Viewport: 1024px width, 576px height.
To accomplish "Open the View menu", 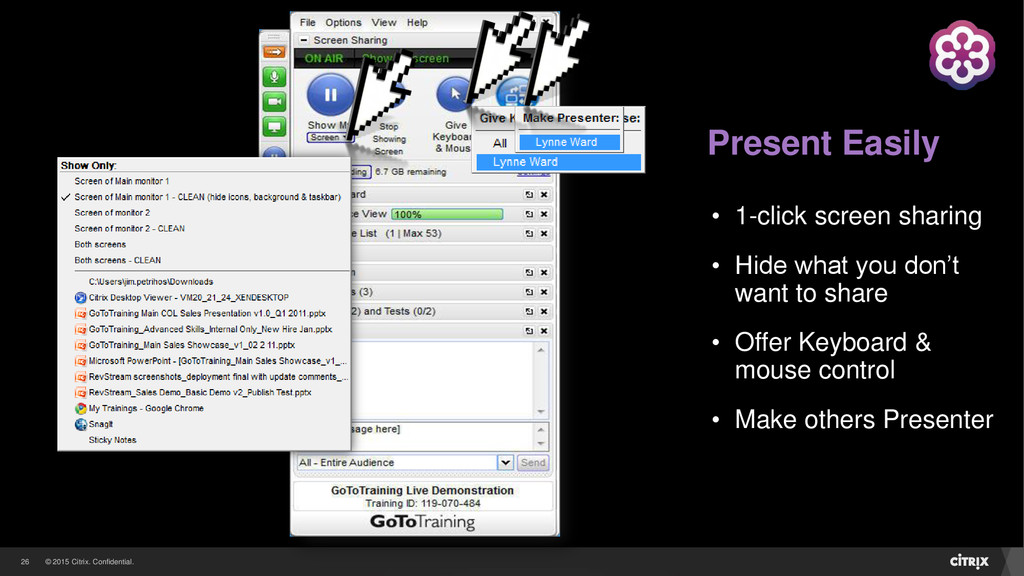I will 384,22.
